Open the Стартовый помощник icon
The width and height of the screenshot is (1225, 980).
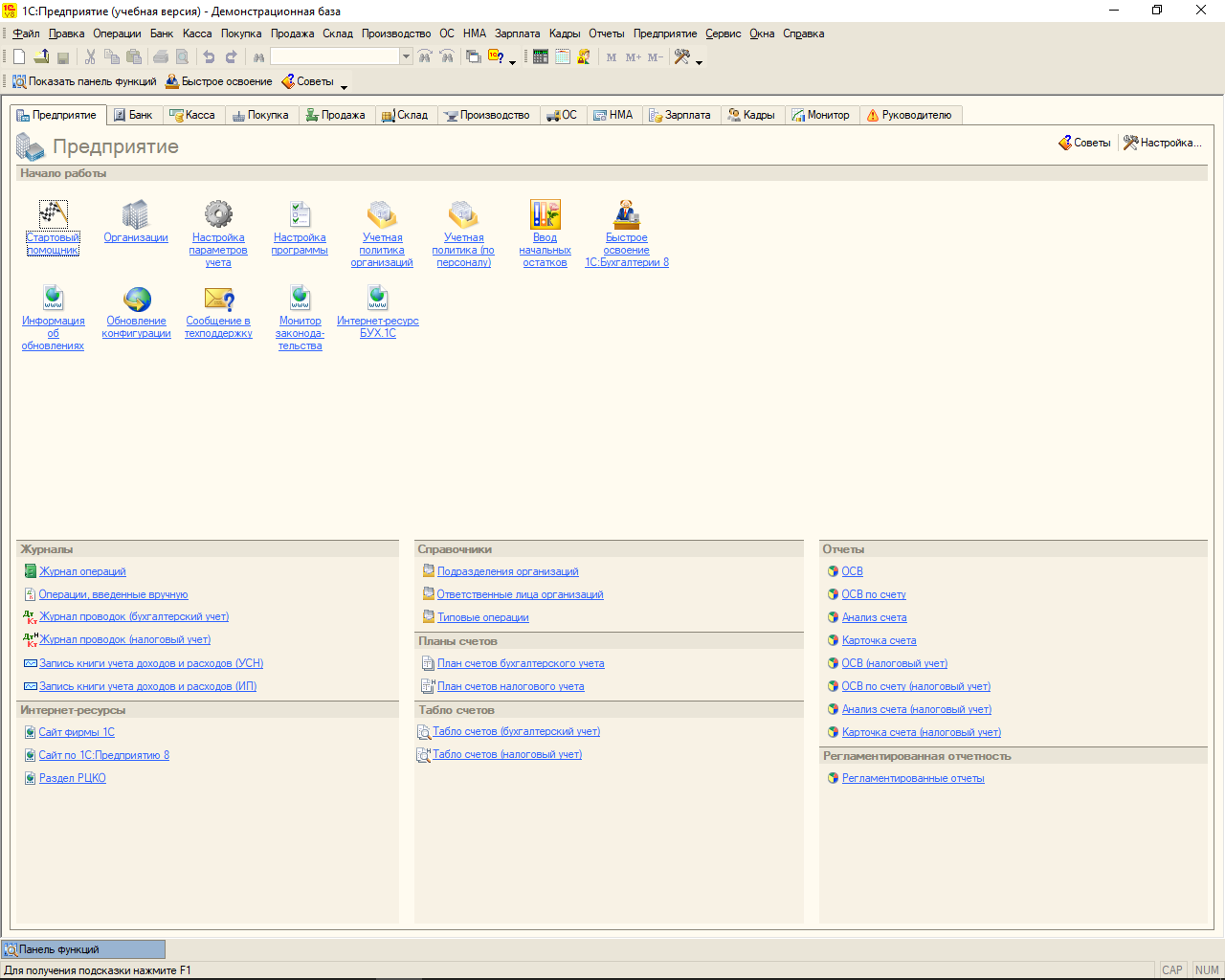(53, 214)
